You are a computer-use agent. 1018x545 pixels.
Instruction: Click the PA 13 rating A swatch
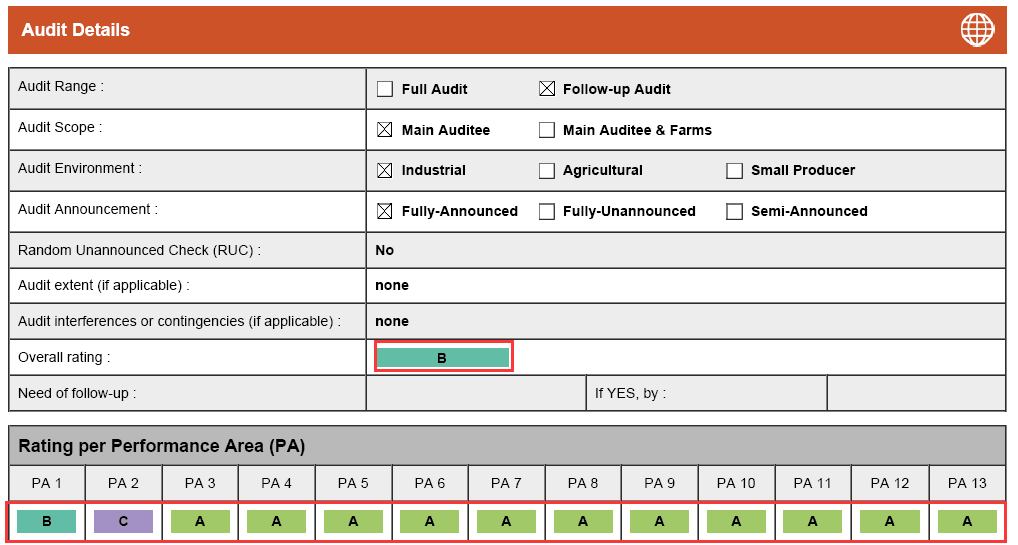967,521
